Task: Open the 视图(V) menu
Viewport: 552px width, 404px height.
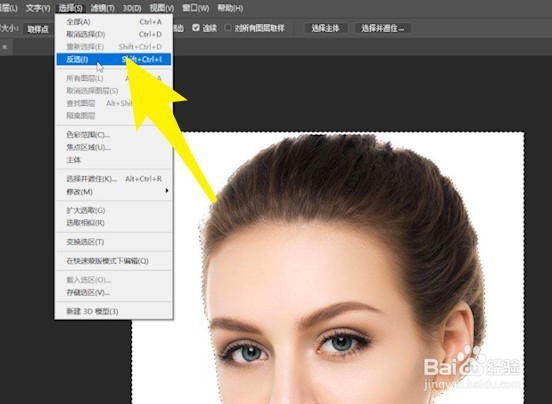Action: [162, 8]
